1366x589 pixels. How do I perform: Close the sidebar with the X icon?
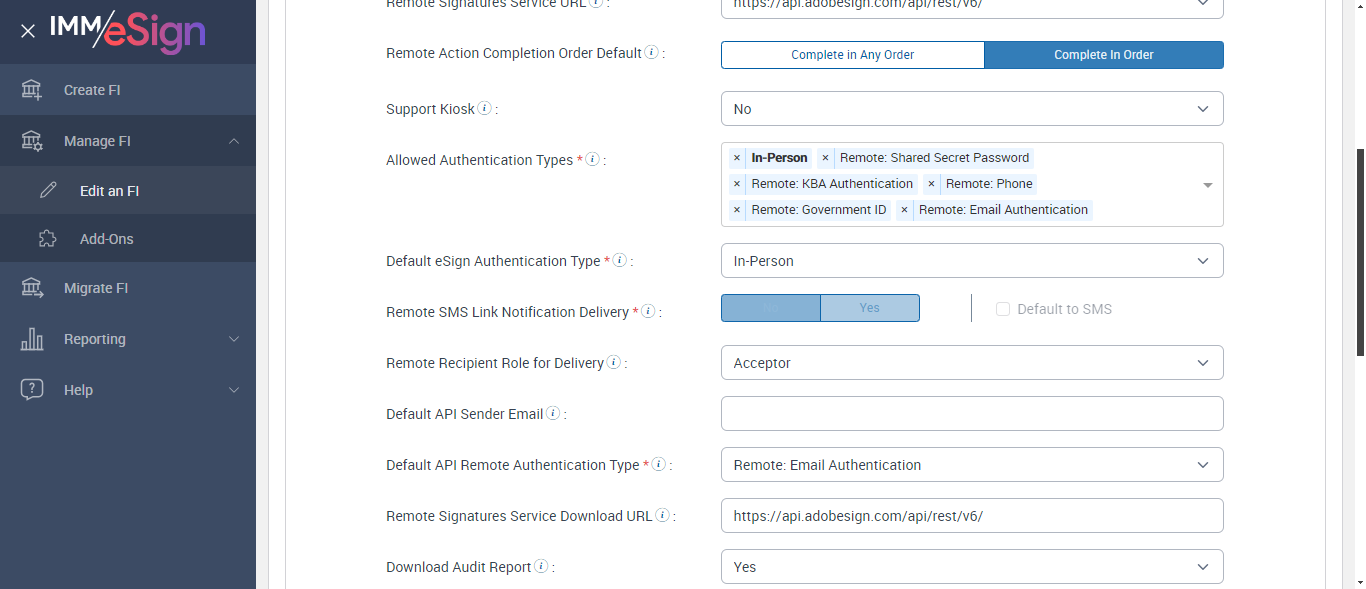click(x=28, y=31)
